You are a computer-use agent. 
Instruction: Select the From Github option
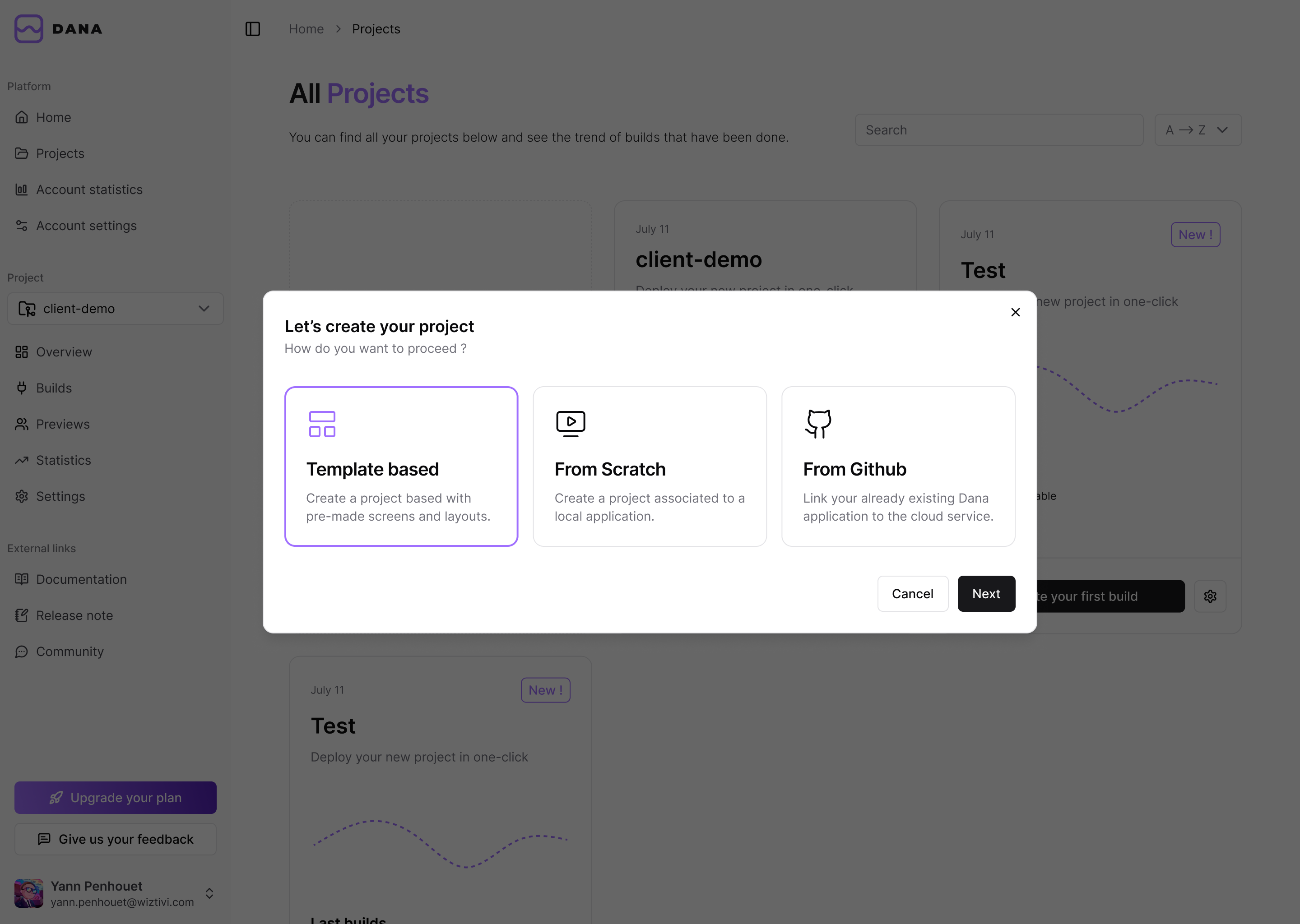point(898,466)
